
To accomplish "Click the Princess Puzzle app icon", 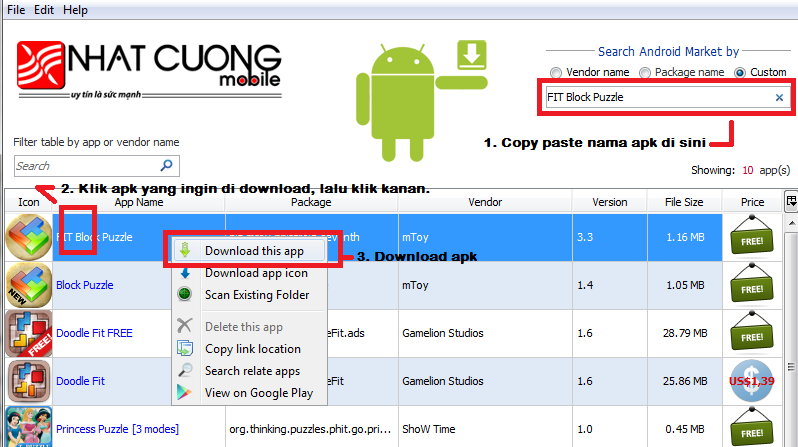I will point(29,427).
